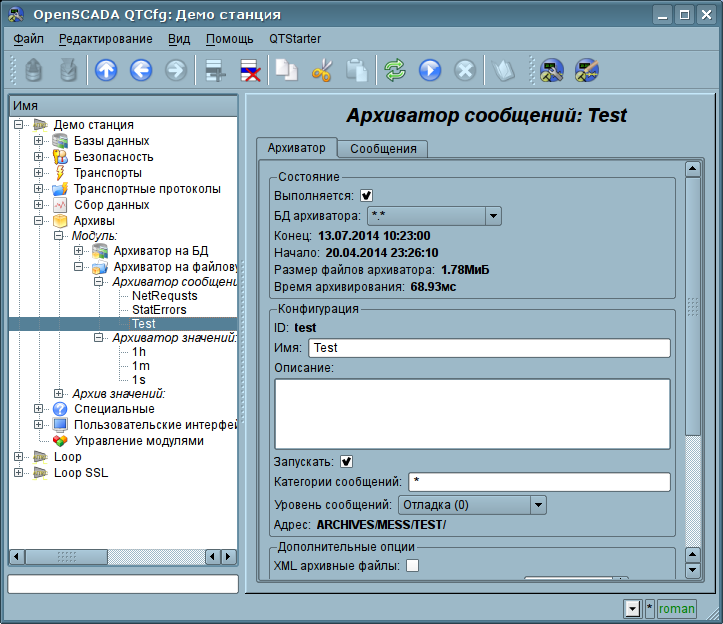Toggle the Выполняется checkbox
Viewport: 723px width, 624px height.
point(367,196)
